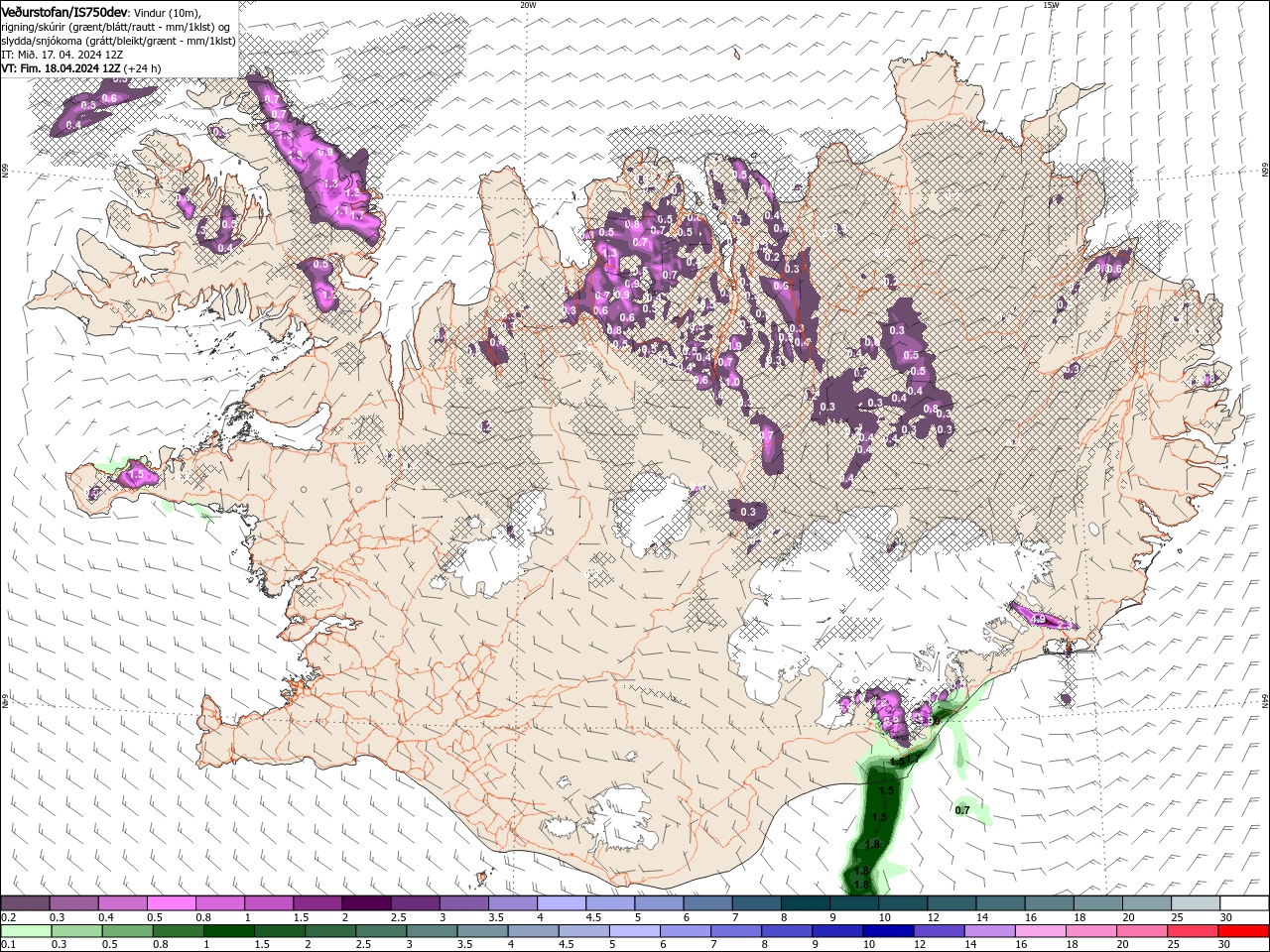Pick the darkest plum swatch at 2, upper legend

pyautogui.click(x=365, y=903)
